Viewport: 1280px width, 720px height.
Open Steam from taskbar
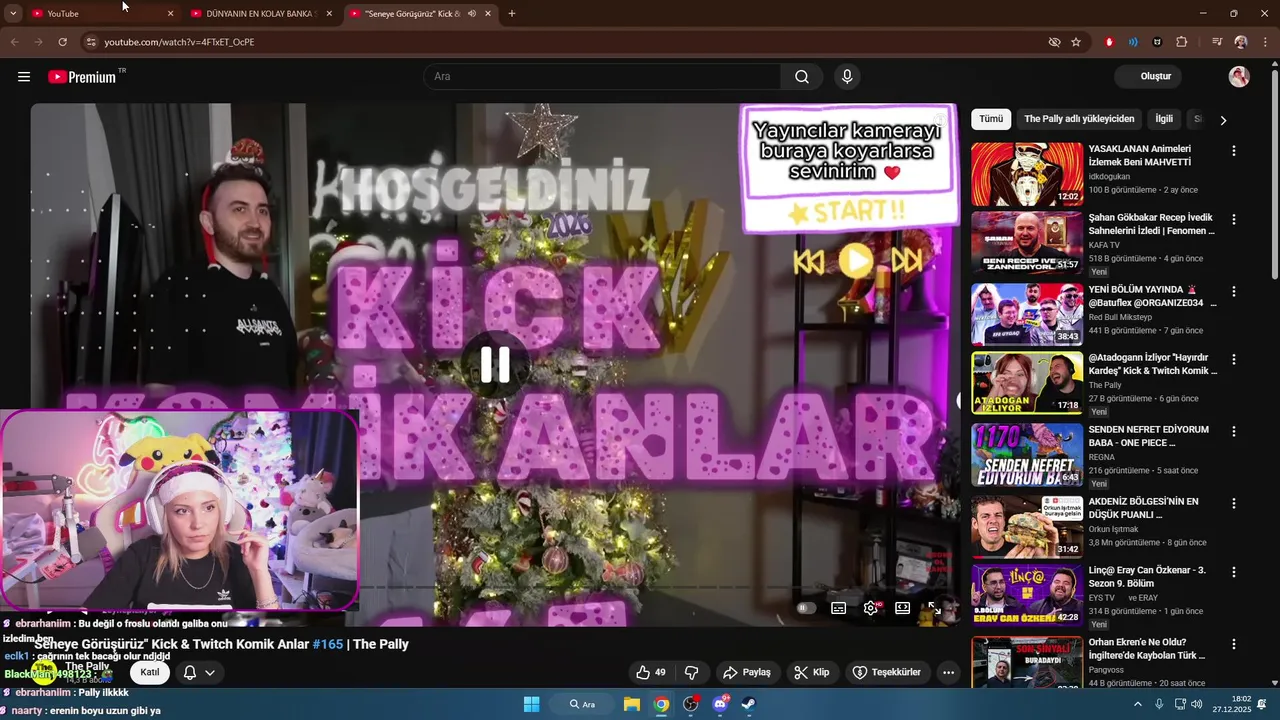[x=748, y=704]
